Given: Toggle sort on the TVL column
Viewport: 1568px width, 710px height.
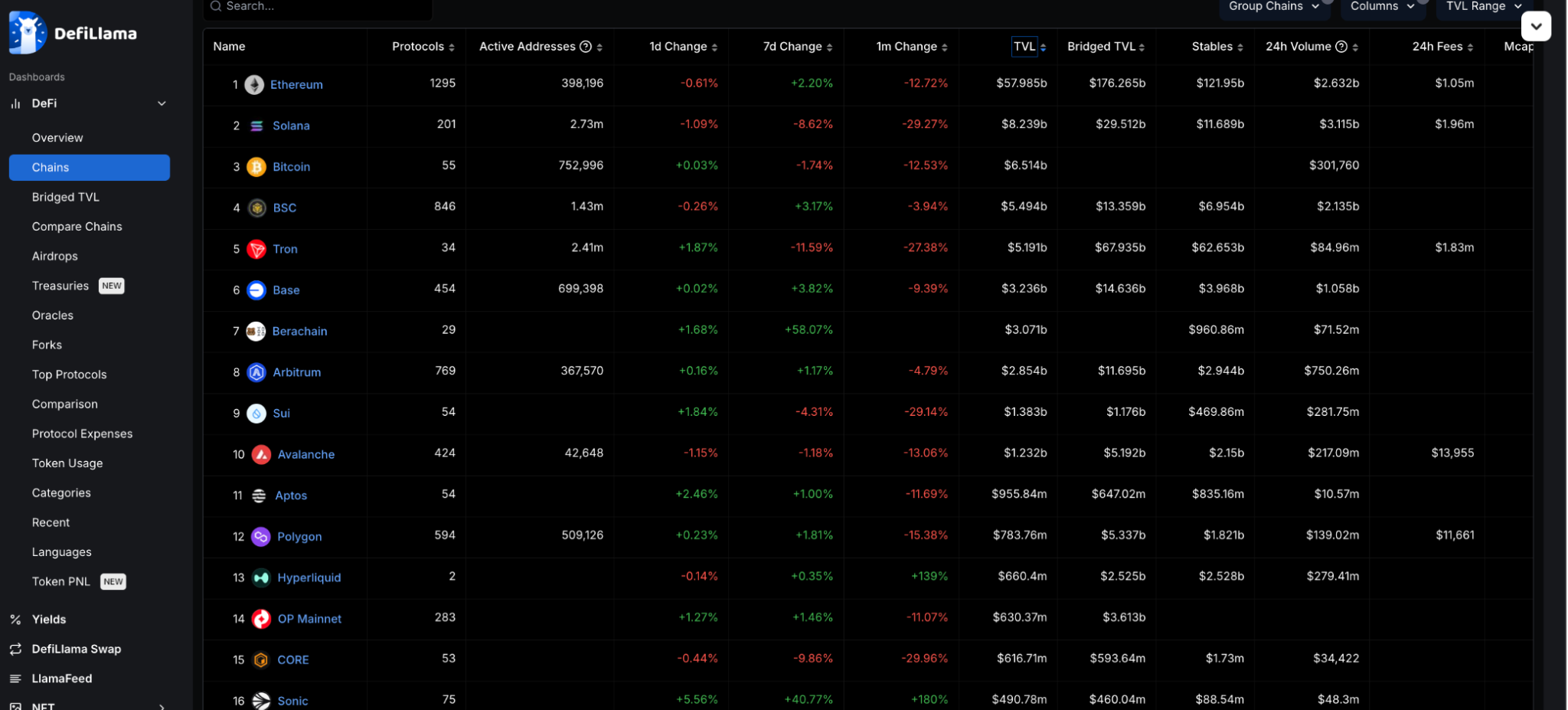Looking at the screenshot, I should click(x=1029, y=47).
